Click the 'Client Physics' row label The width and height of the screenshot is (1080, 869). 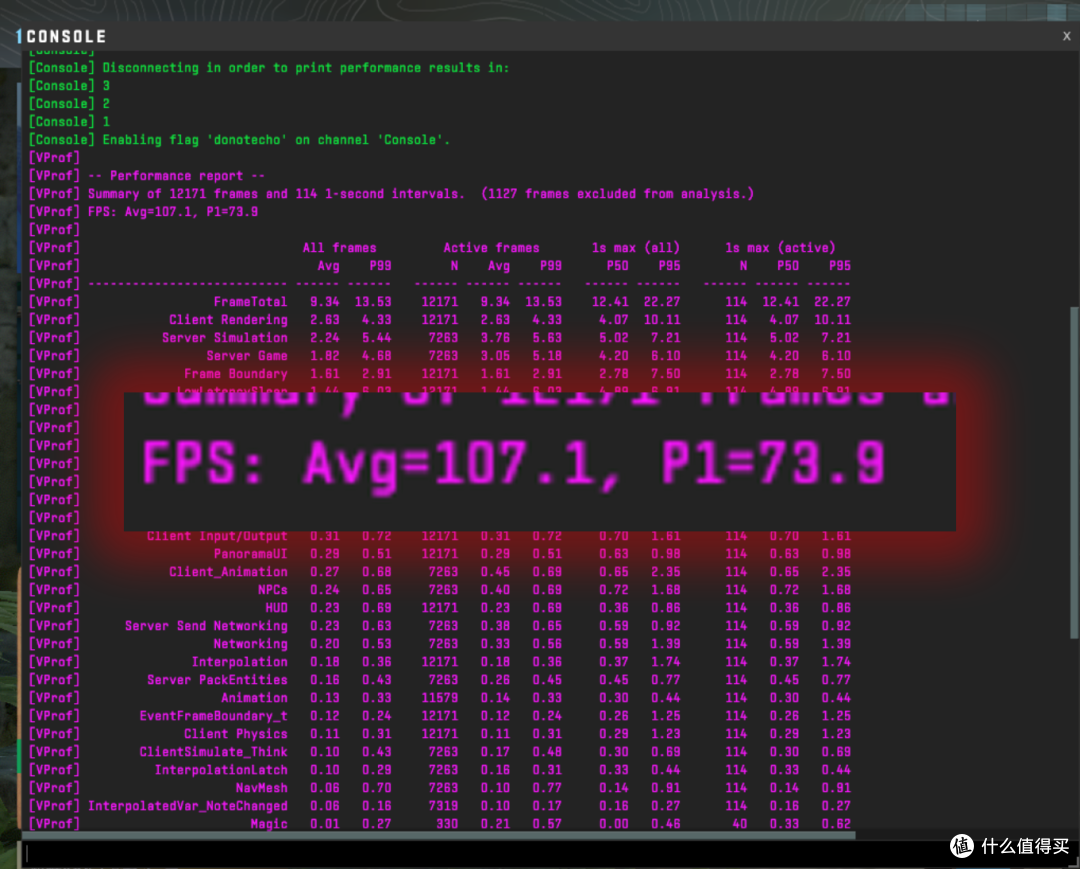point(236,733)
